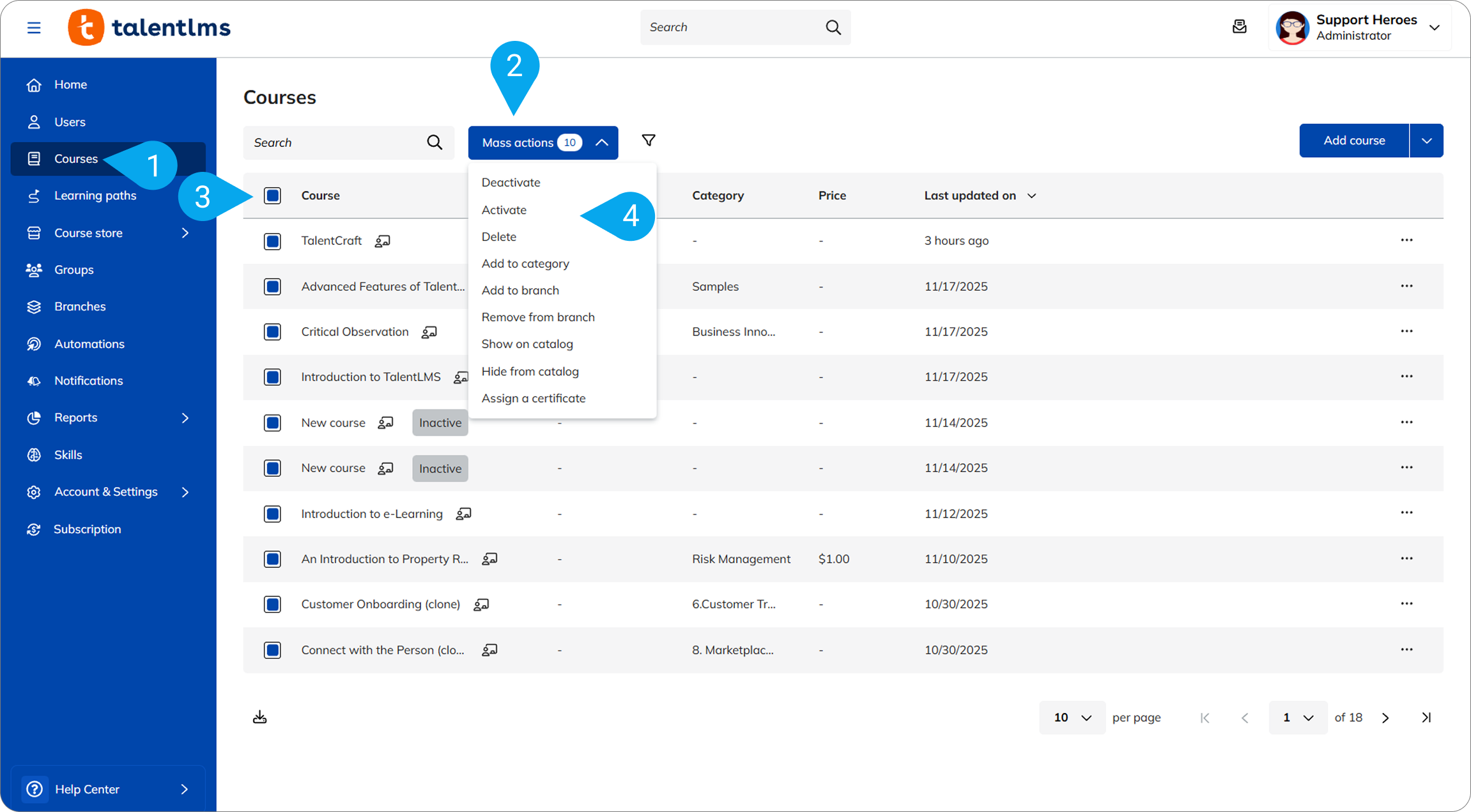Click three-dots options for TalentCraft row

[x=1406, y=240]
